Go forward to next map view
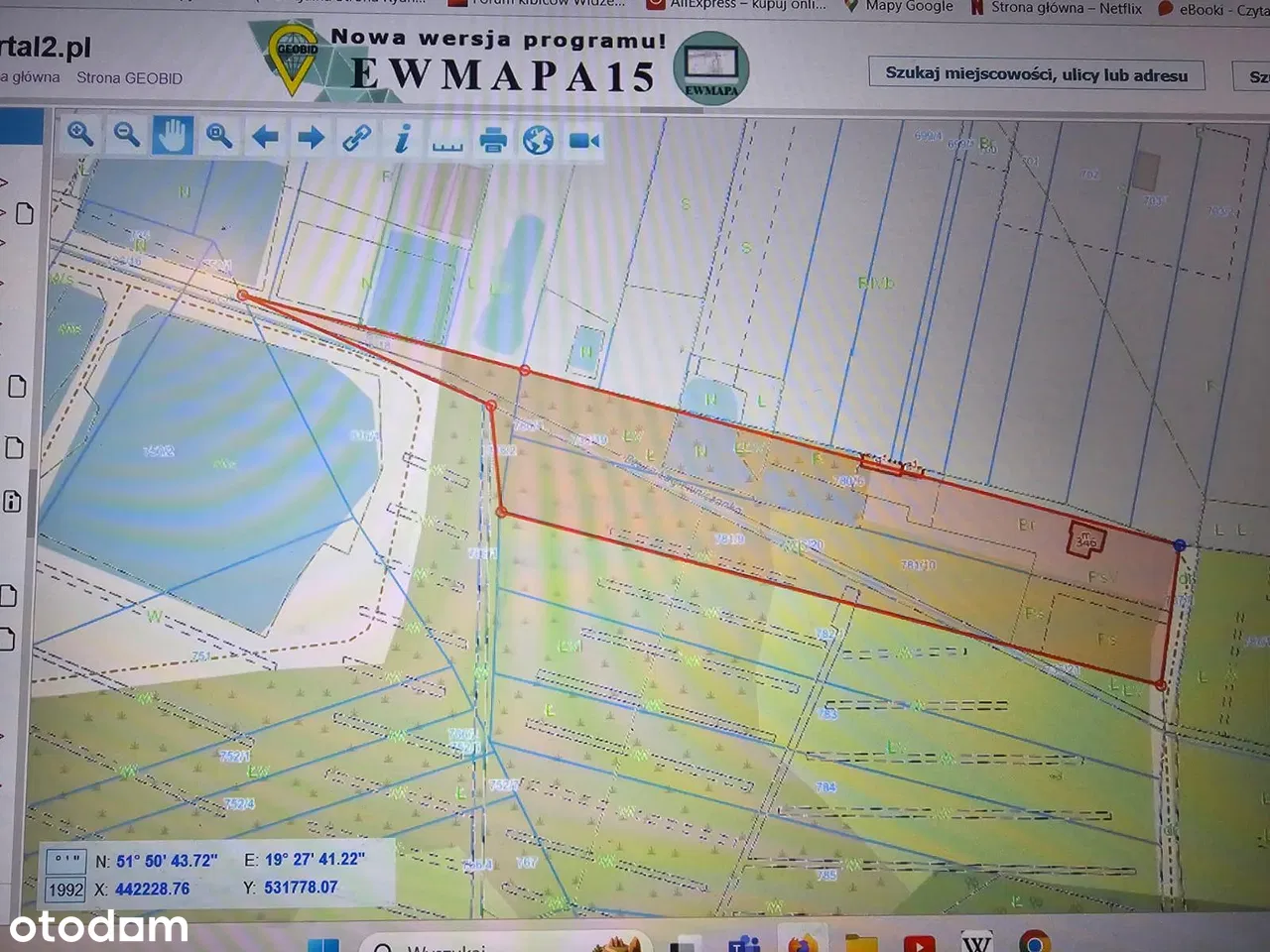The image size is (1270, 952). [x=311, y=137]
